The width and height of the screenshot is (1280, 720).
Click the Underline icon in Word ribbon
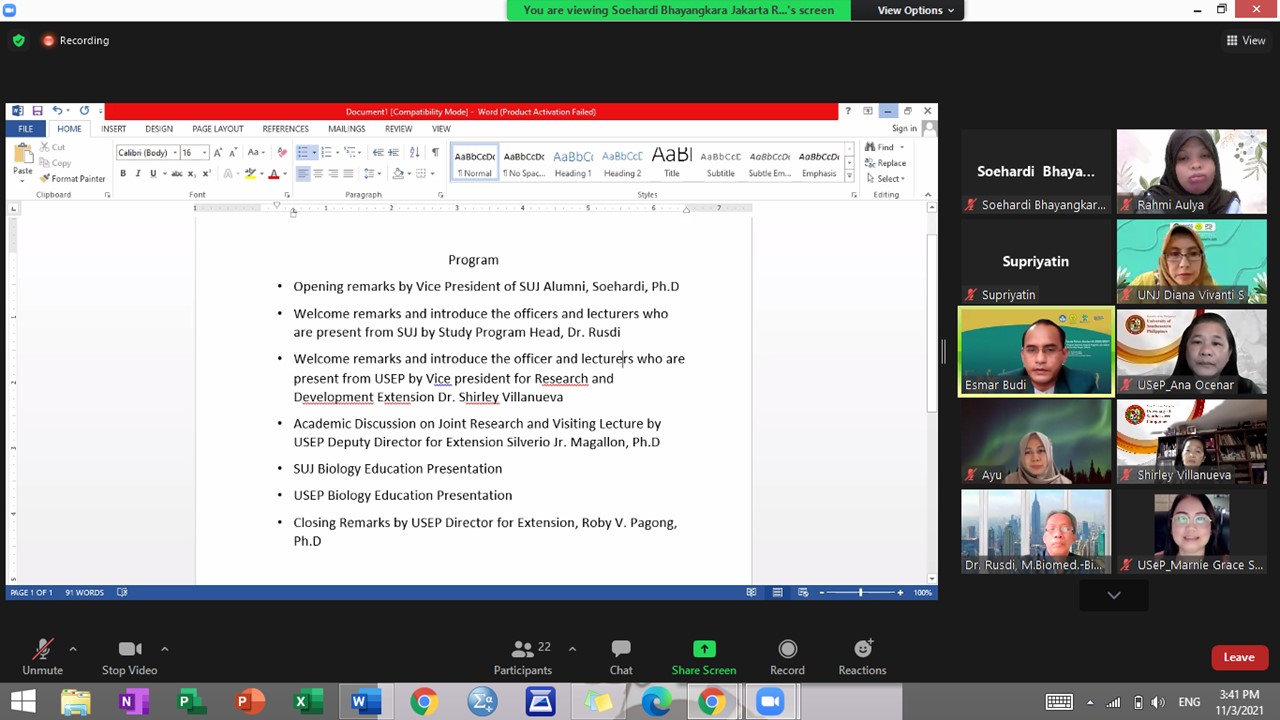152,174
